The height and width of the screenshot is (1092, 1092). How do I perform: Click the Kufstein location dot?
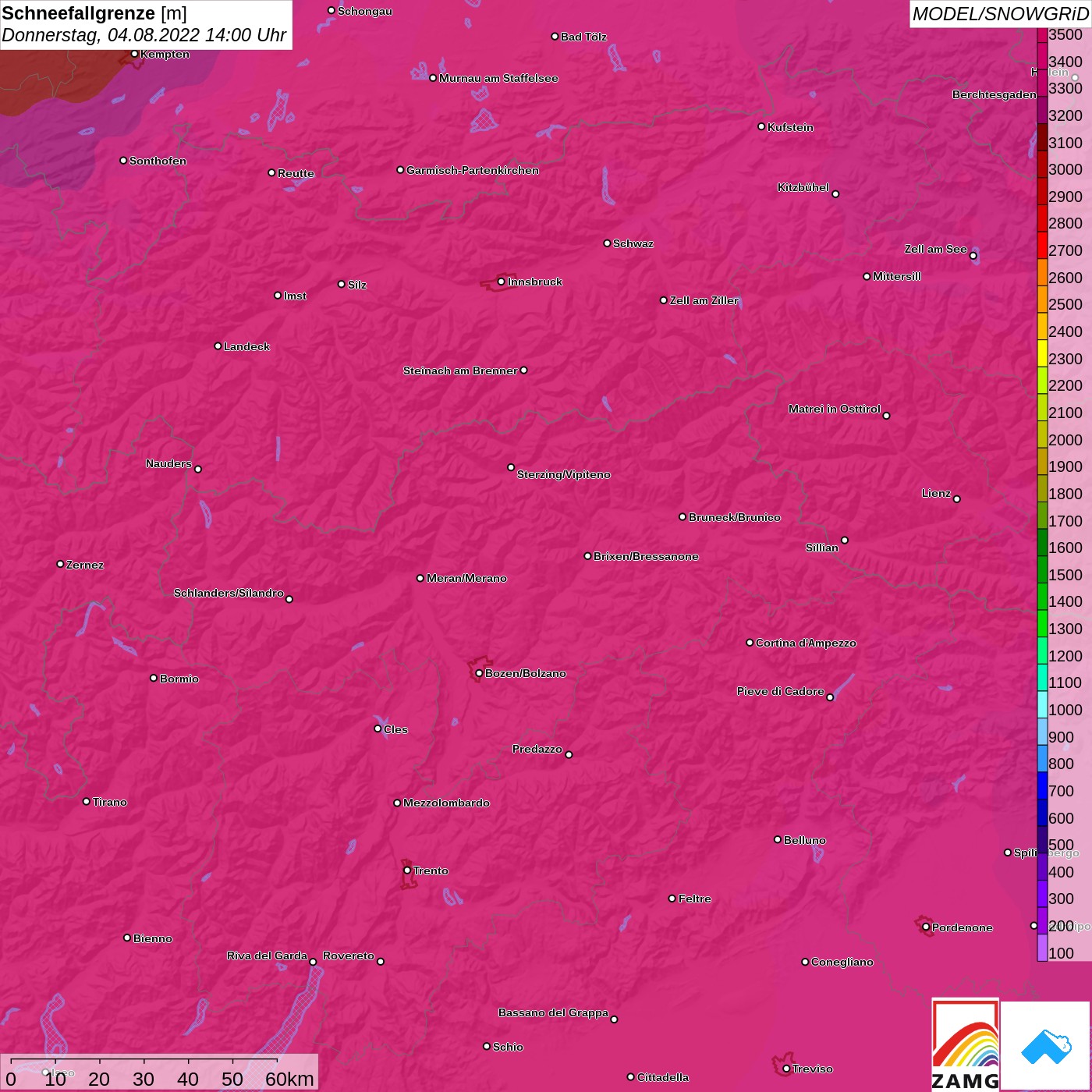(x=761, y=126)
